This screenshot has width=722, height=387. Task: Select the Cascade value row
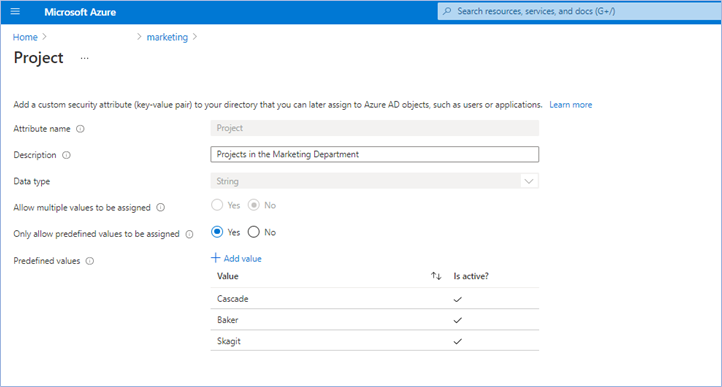[x=375, y=299]
